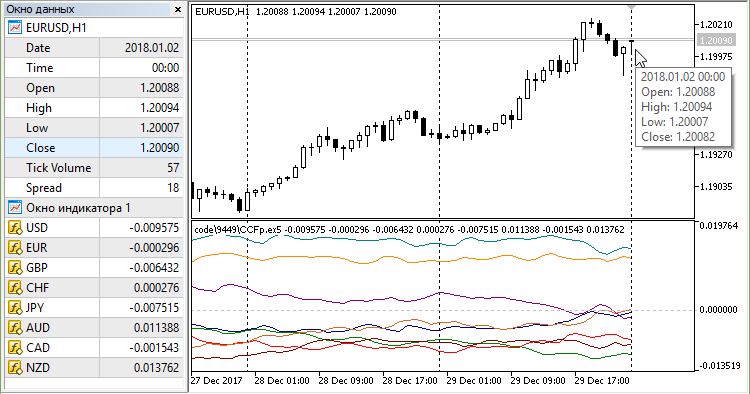Select the highlighted Close row value 1.20090

point(160,148)
